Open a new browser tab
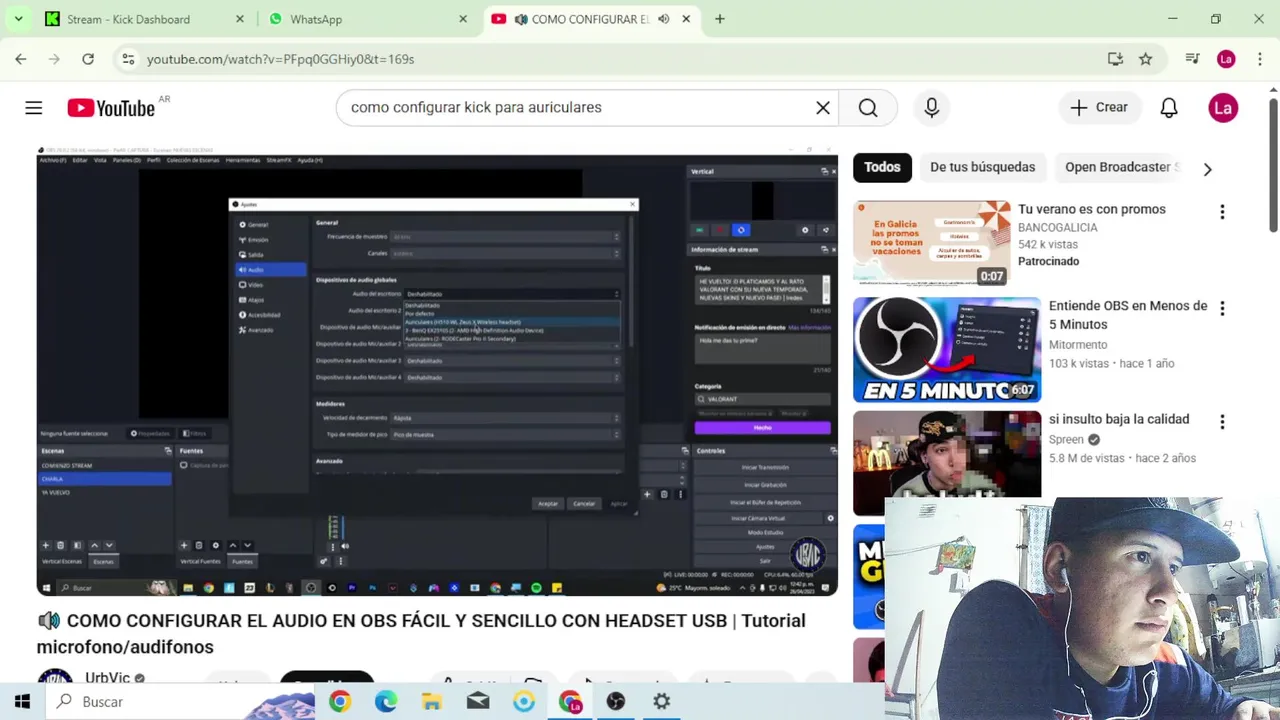The width and height of the screenshot is (1280, 720). (x=720, y=19)
